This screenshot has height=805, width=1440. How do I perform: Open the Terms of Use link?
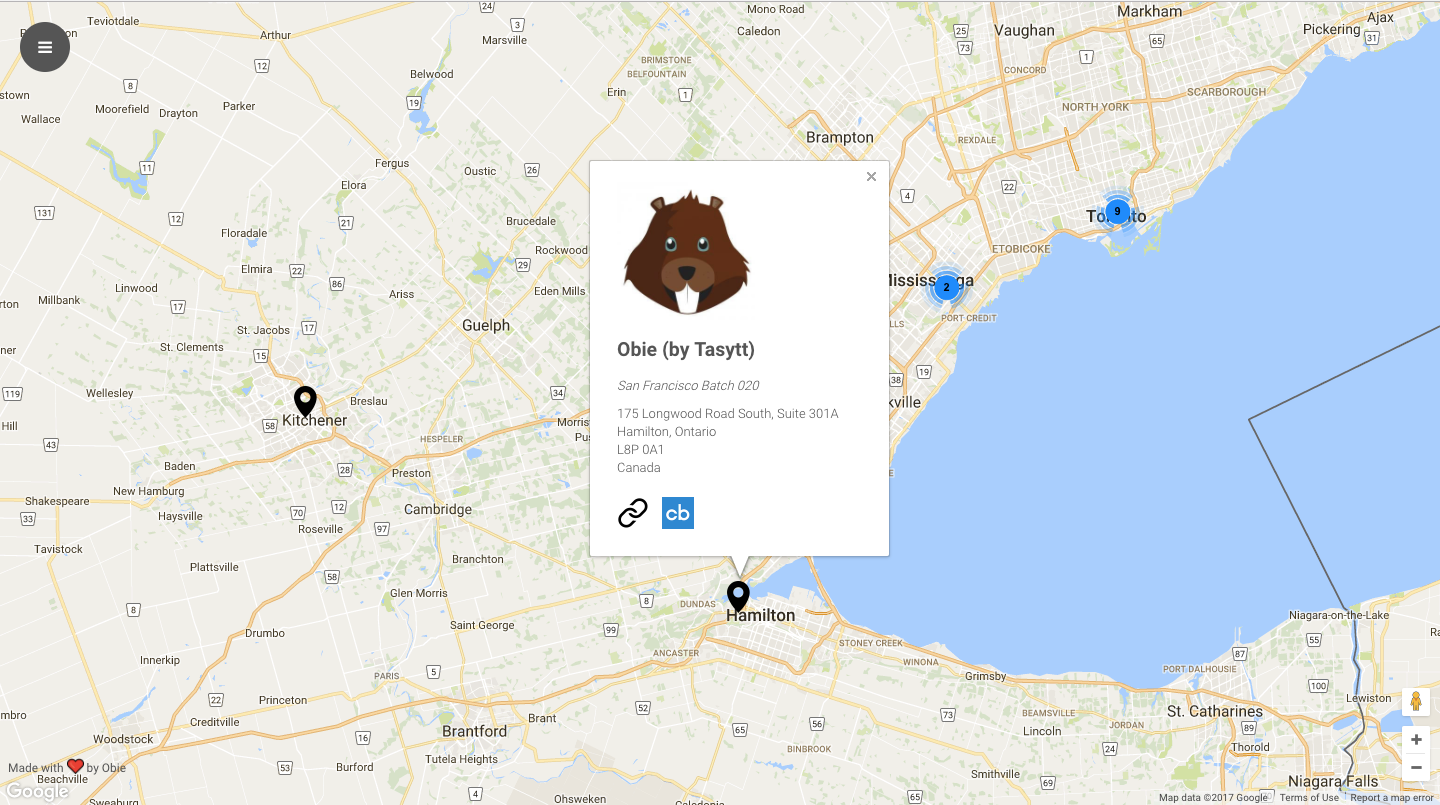pyautogui.click(x=1309, y=798)
